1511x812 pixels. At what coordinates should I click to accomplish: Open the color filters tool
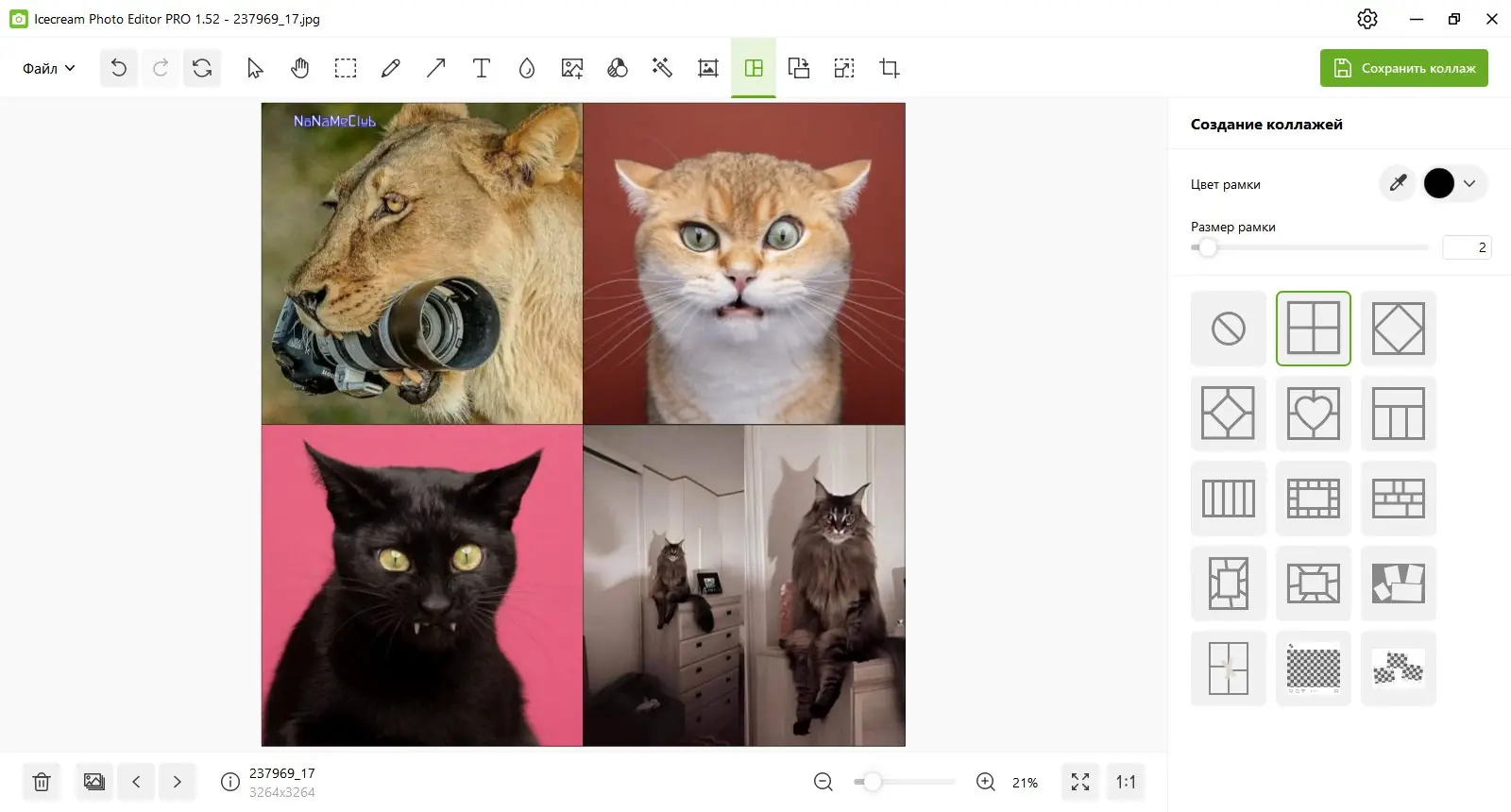pos(618,68)
